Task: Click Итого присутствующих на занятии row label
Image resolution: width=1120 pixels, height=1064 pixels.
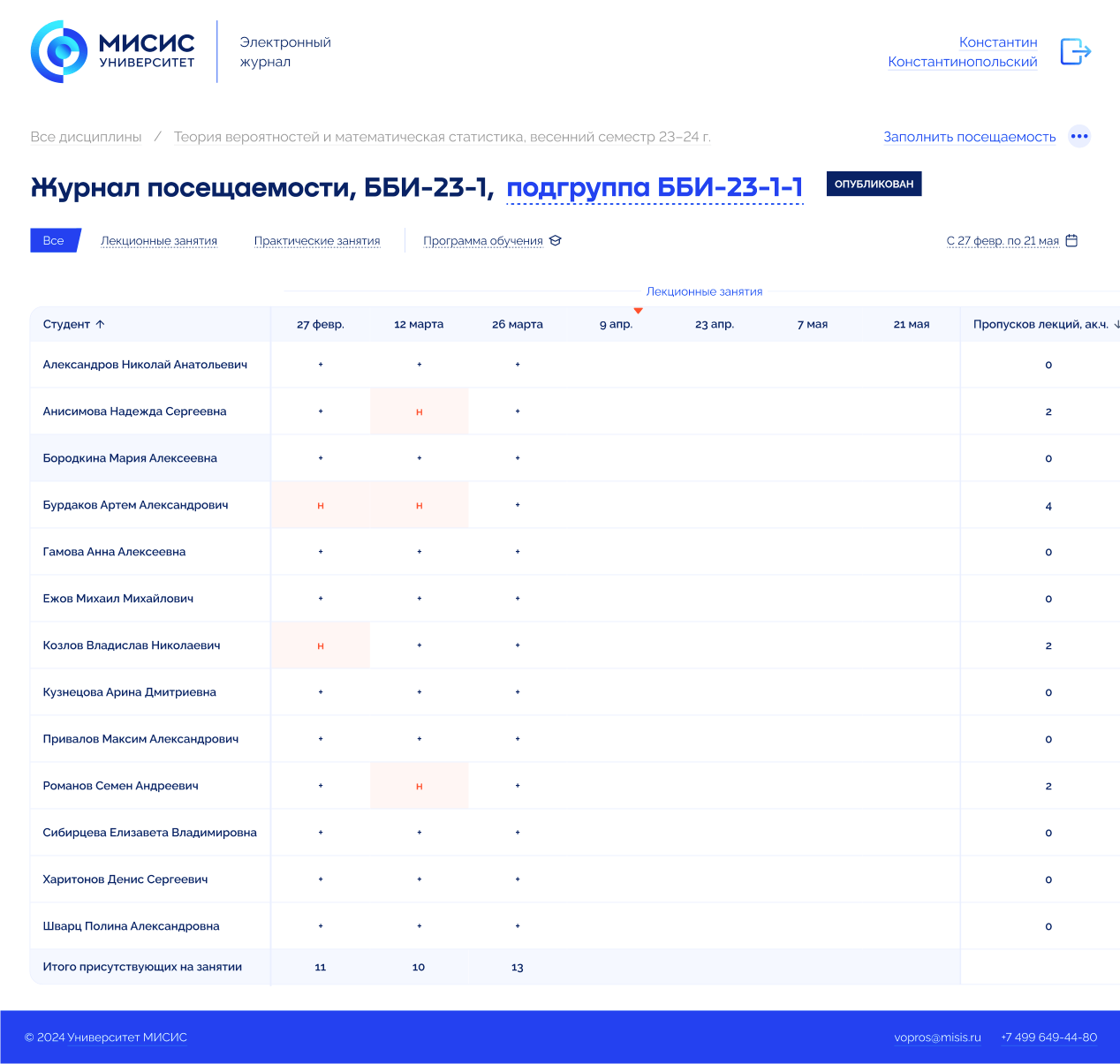Action: (x=142, y=967)
